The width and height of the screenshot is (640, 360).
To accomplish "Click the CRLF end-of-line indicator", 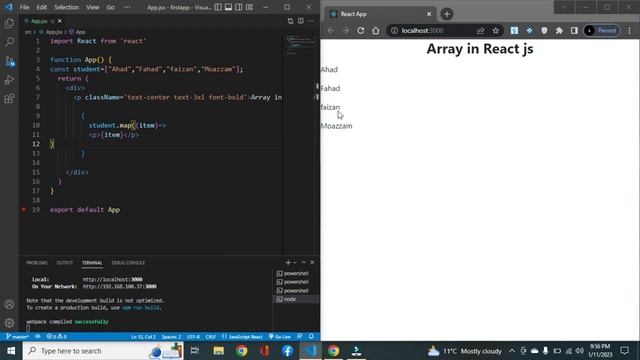I will tap(211, 337).
